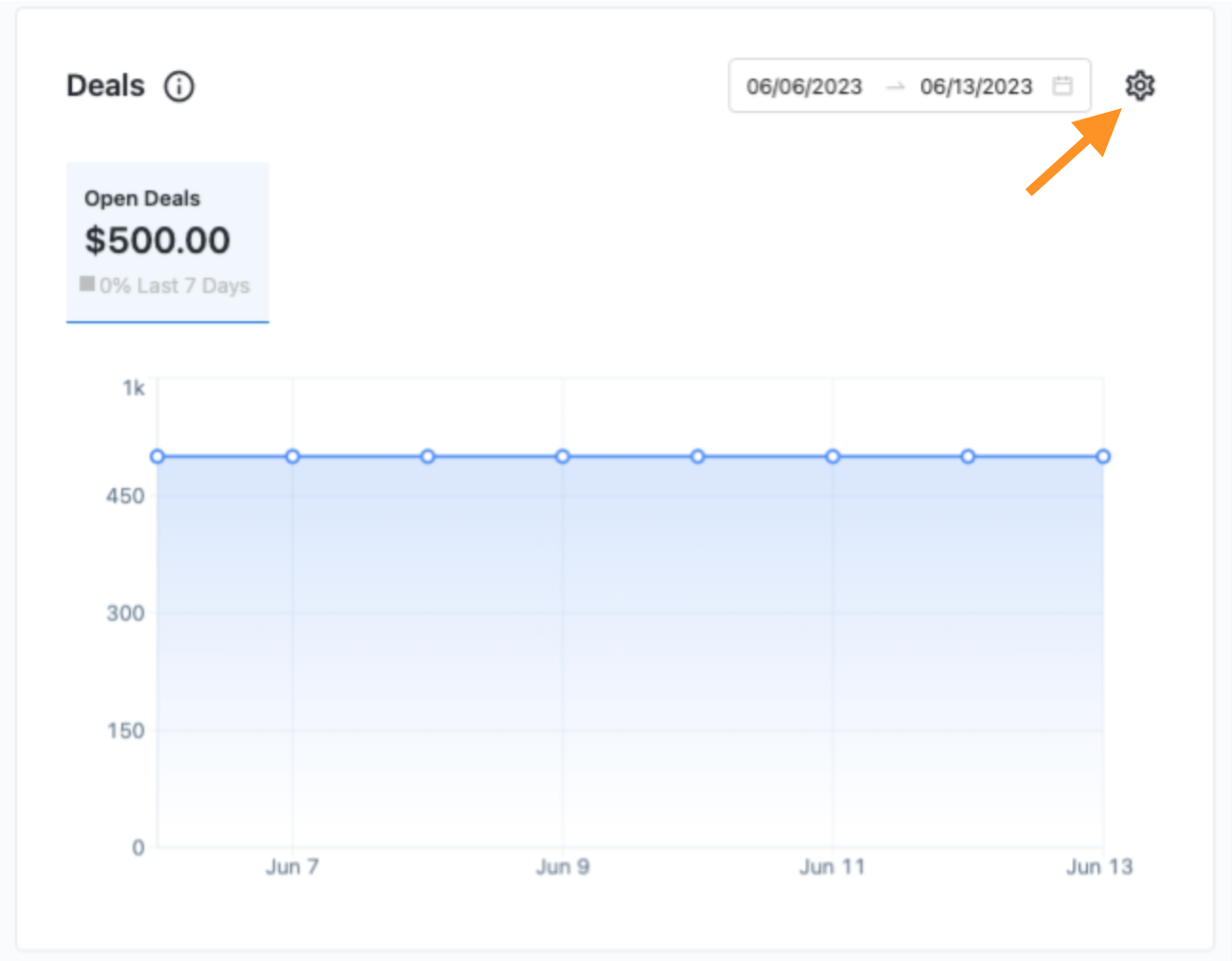Image resolution: width=1232 pixels, height=961 pixels.
Task: Click the first data point on chart
Action: [x=158, y=457]
